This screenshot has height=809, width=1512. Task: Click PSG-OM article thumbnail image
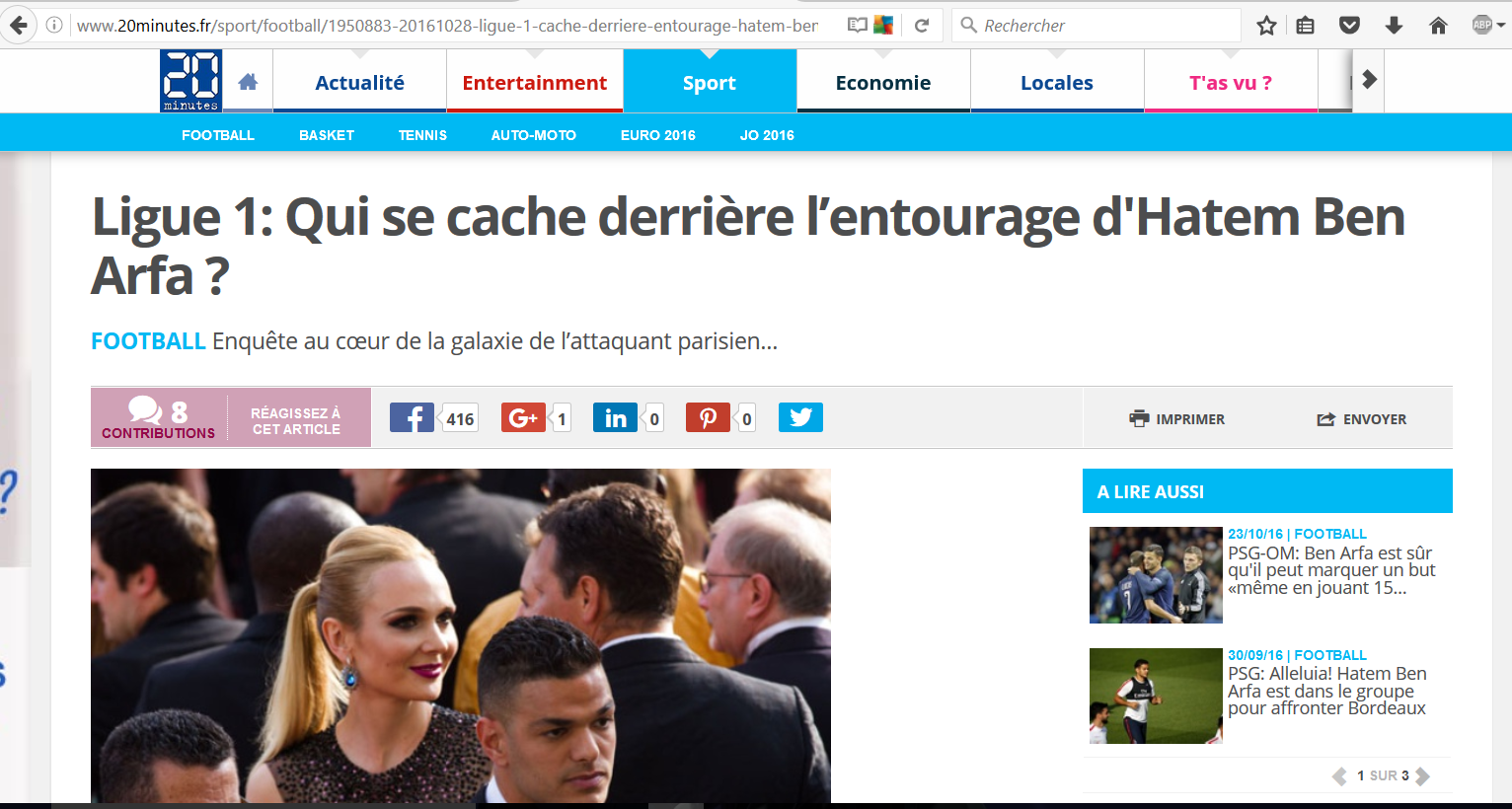1156,575
